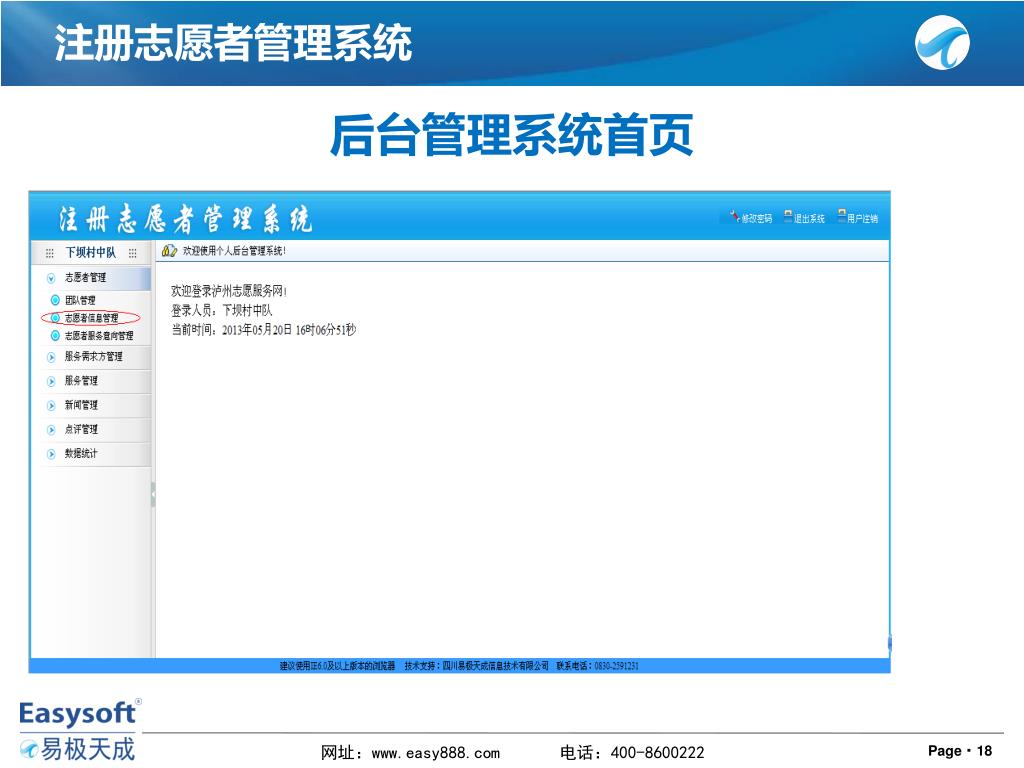Open the 修改密码 link

click(757, 219)
